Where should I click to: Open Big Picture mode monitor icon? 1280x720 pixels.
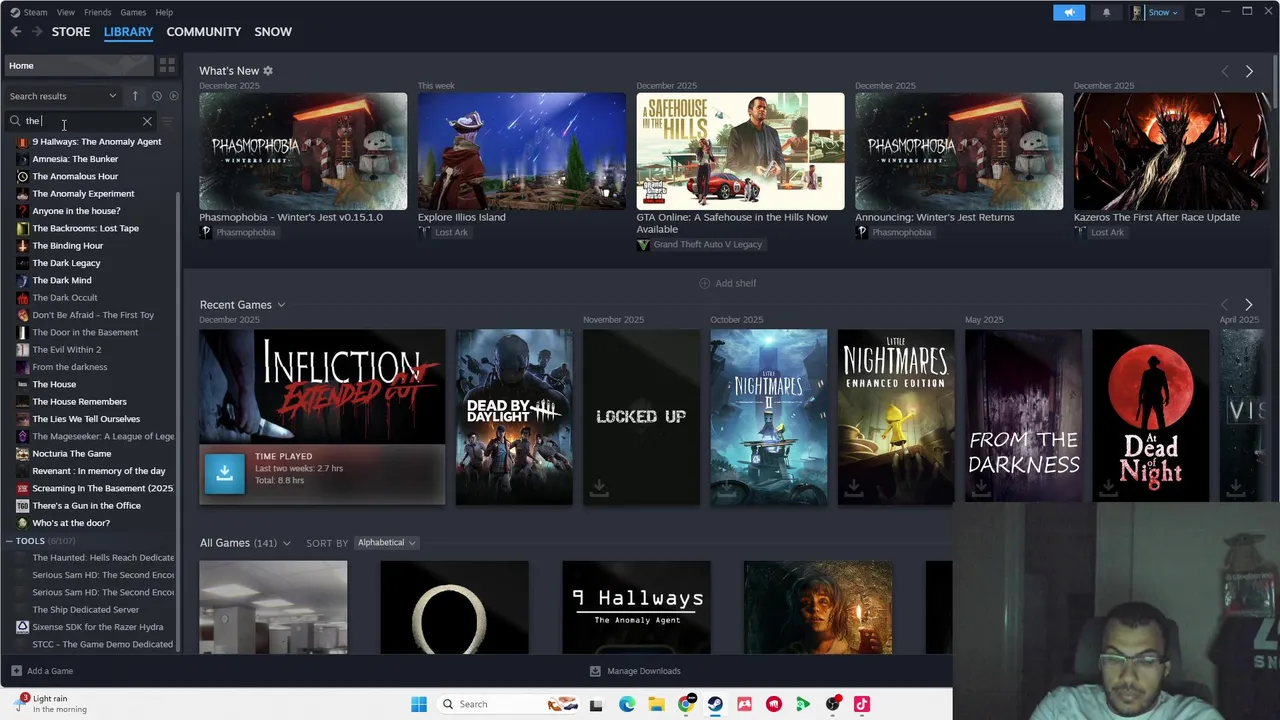tap(1200, 12)
